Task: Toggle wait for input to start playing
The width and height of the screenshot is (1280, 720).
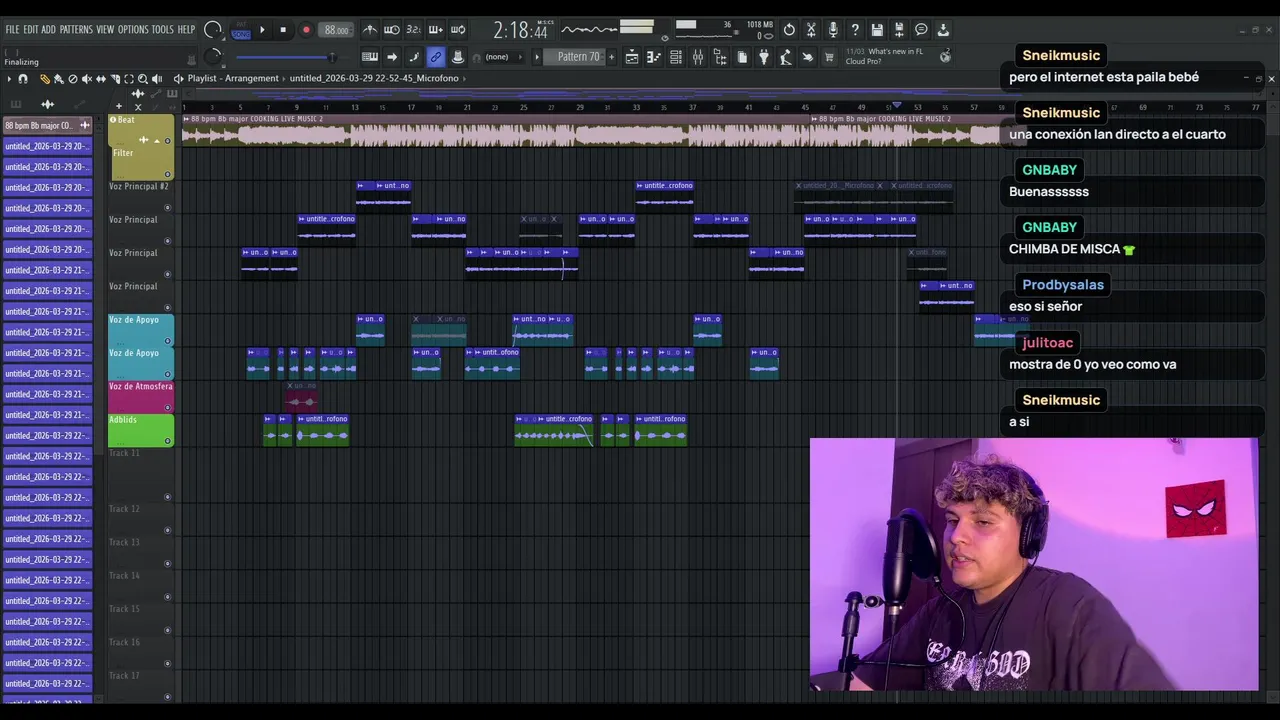Action: [392, 30]
